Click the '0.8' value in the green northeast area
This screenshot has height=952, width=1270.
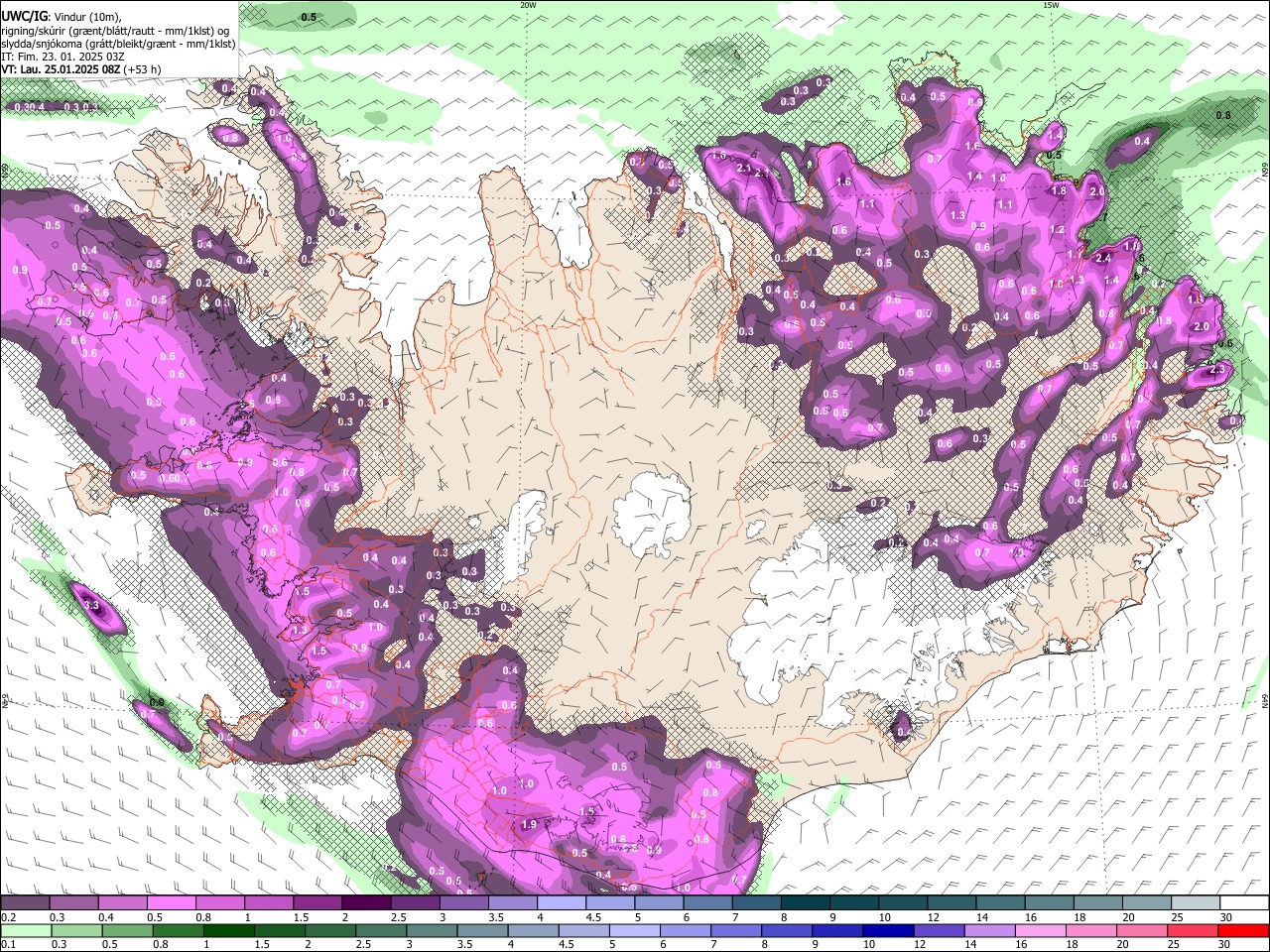1223,115
